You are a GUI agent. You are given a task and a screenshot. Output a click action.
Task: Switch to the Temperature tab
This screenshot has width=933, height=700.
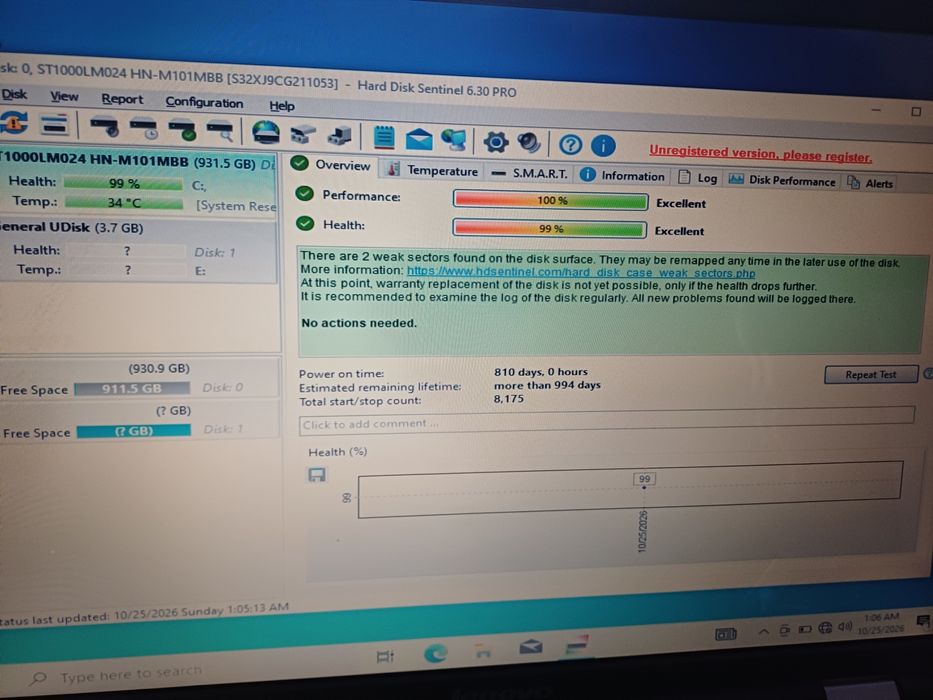click(x=433, y=170)
